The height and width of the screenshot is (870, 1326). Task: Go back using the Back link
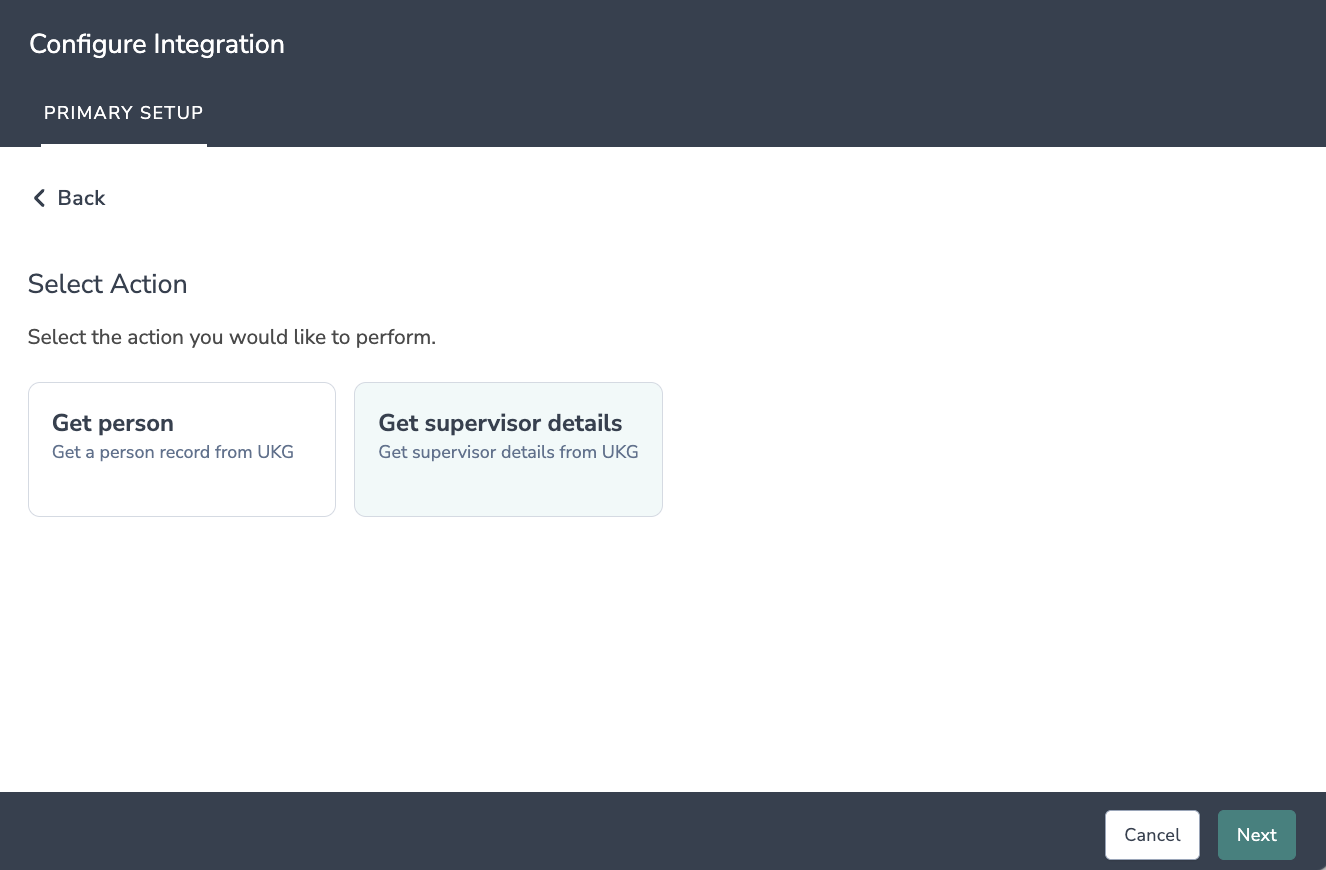[81, 198]
